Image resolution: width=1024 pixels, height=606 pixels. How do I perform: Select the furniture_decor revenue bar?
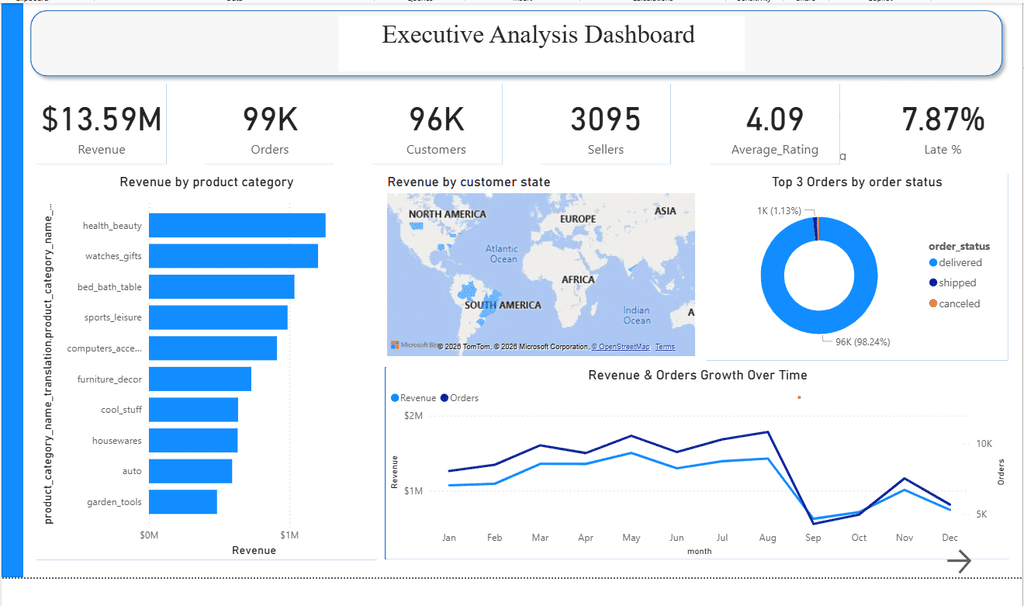[x=200, y=379]
